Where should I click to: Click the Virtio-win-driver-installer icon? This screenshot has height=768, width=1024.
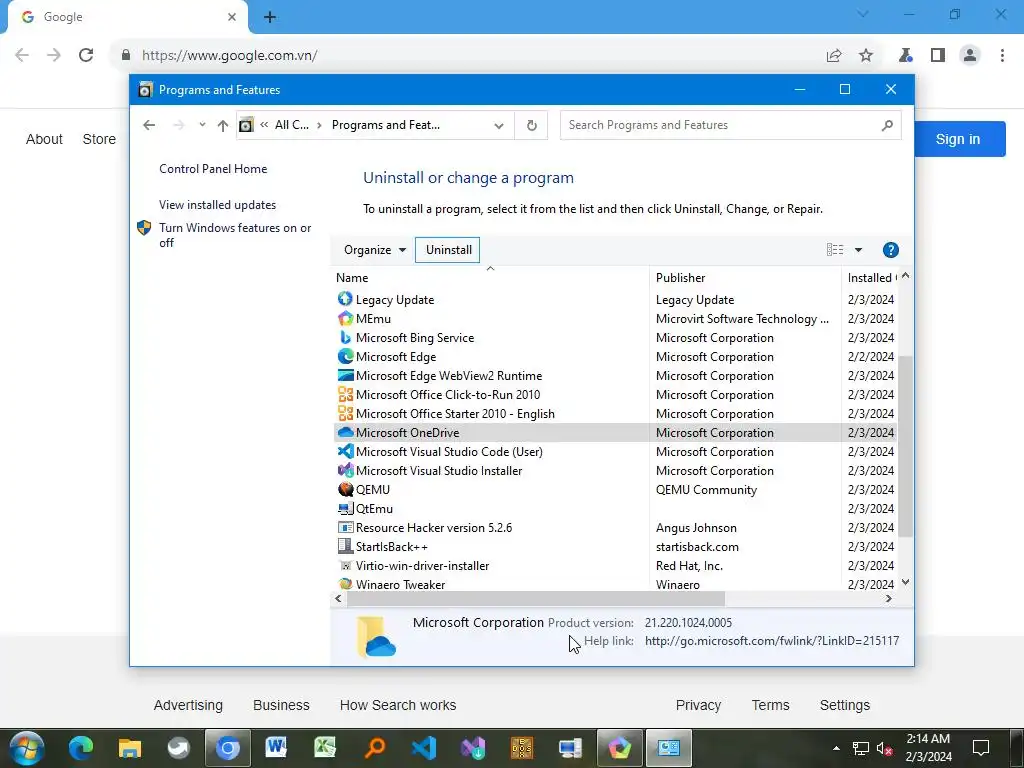pos(345,565)
